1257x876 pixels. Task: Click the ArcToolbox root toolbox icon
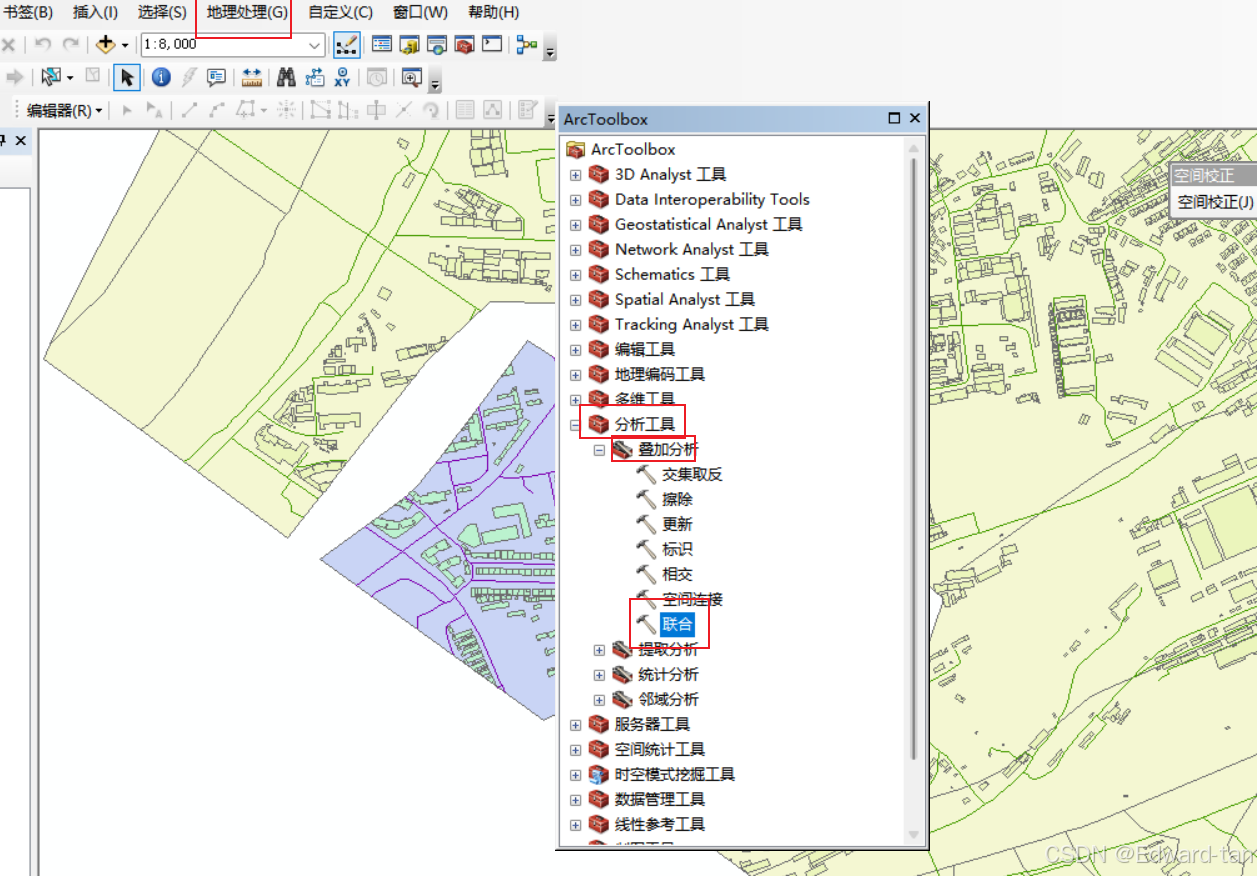[x=575, y=150]
